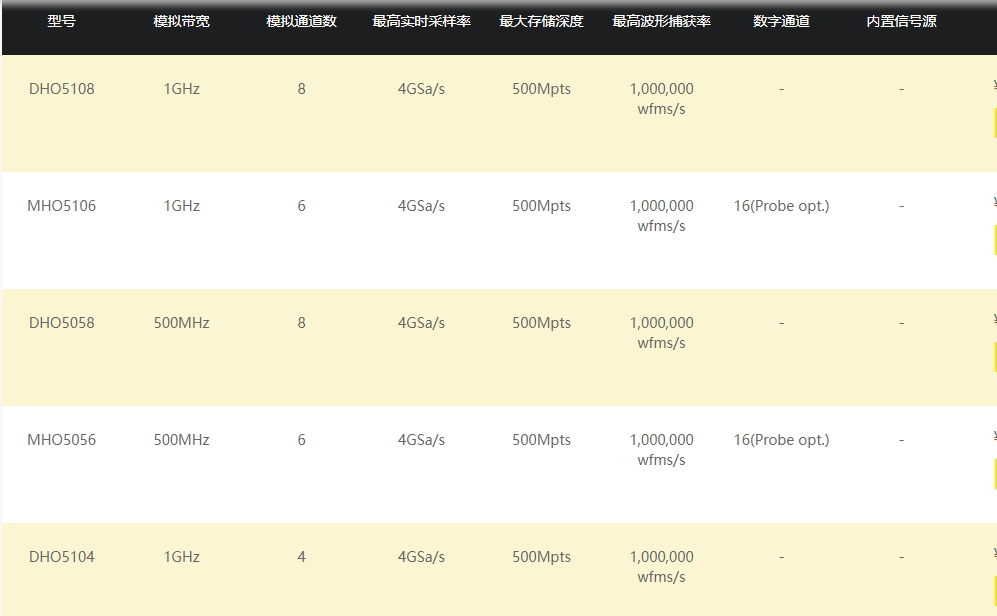Click the 内置信号源 column header
The height and width of the screenshot is (616, 997).
902,21
